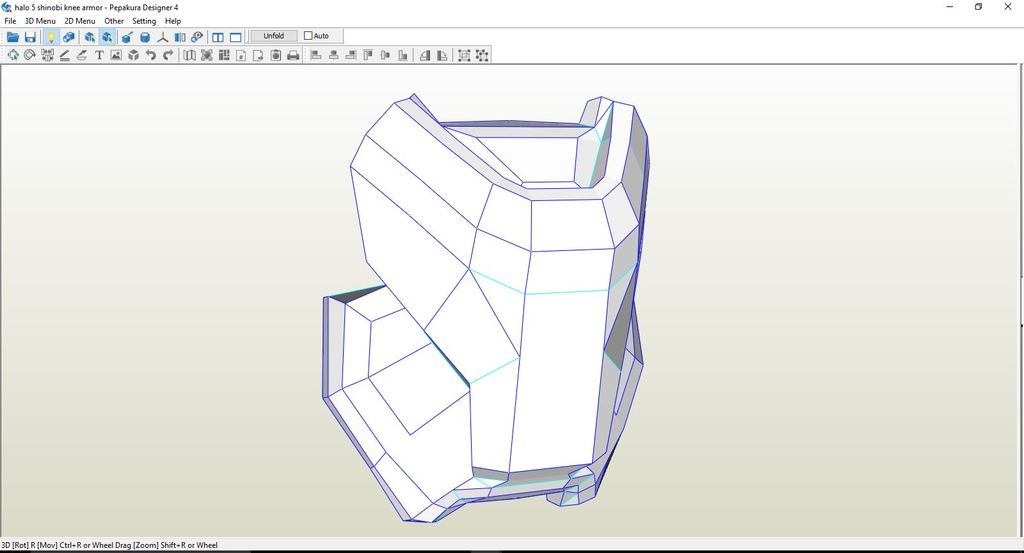This screenshot has width=1024, height=553.
Task: Open the 2D Menu
Action: click(80, 21)
